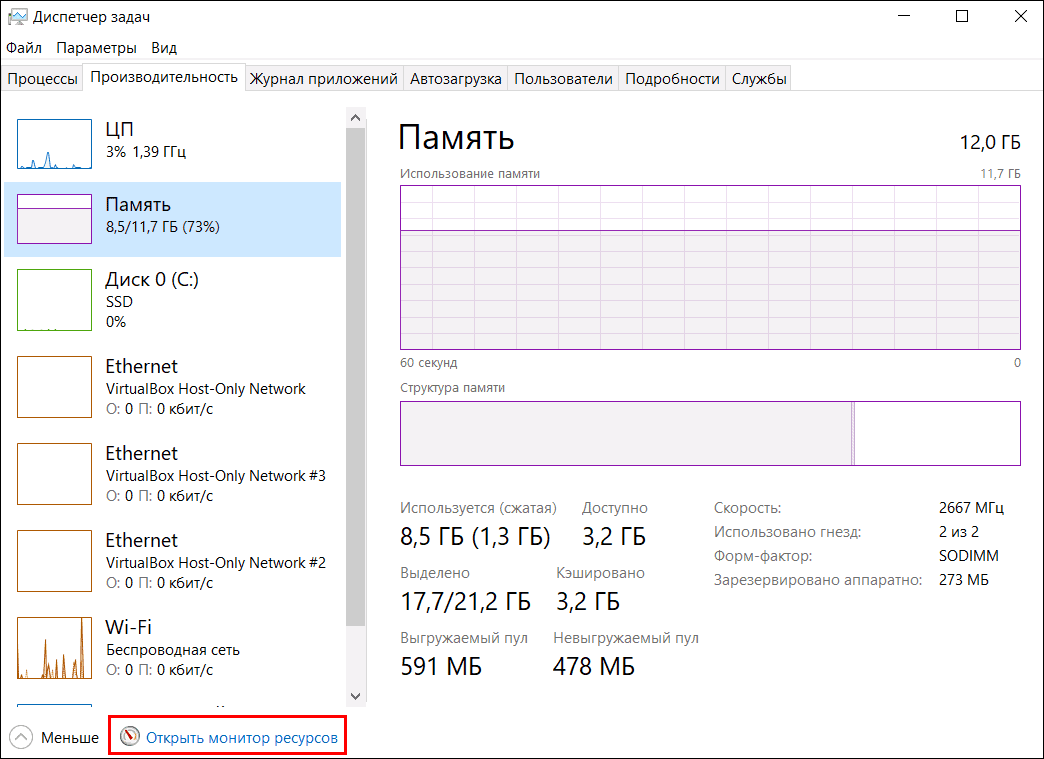Image resolution: width=1044 pixels, height=759 pixels.
Task: Select the Wi-Fi activity graph thumbnail
Action: click(x=54, y=648)
